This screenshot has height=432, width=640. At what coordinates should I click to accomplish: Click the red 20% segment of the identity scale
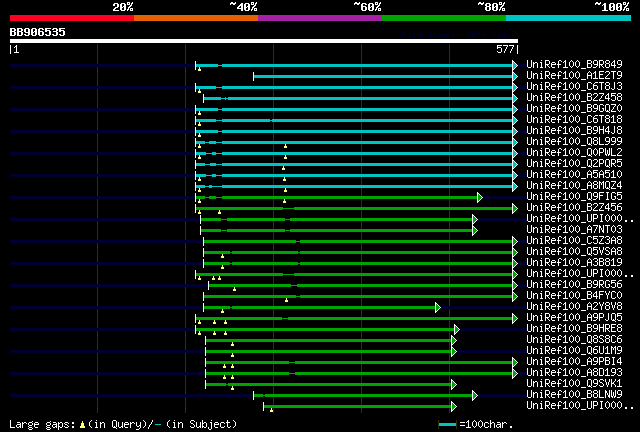point(72,18)
